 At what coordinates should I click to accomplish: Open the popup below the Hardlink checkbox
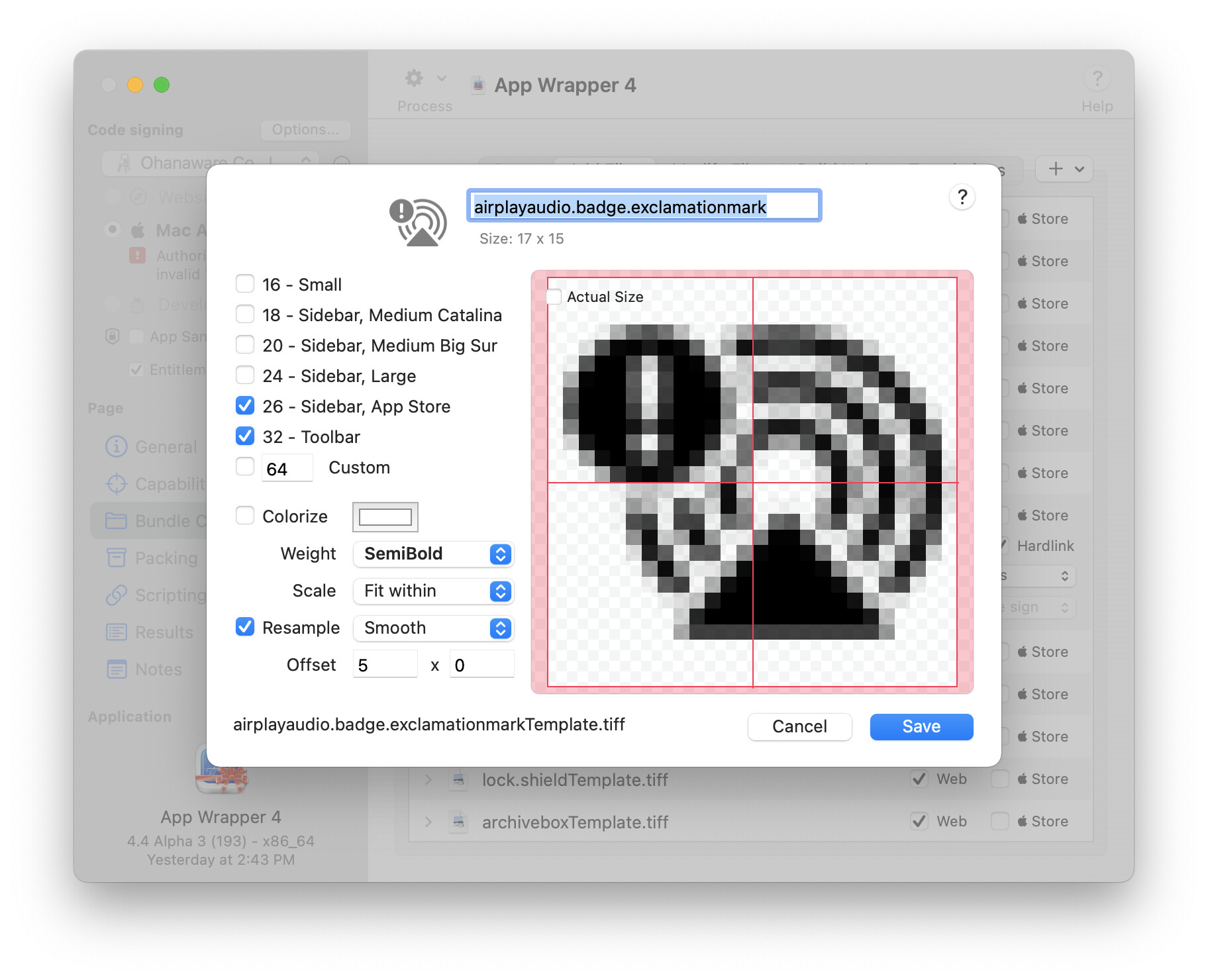[1038, 576]
